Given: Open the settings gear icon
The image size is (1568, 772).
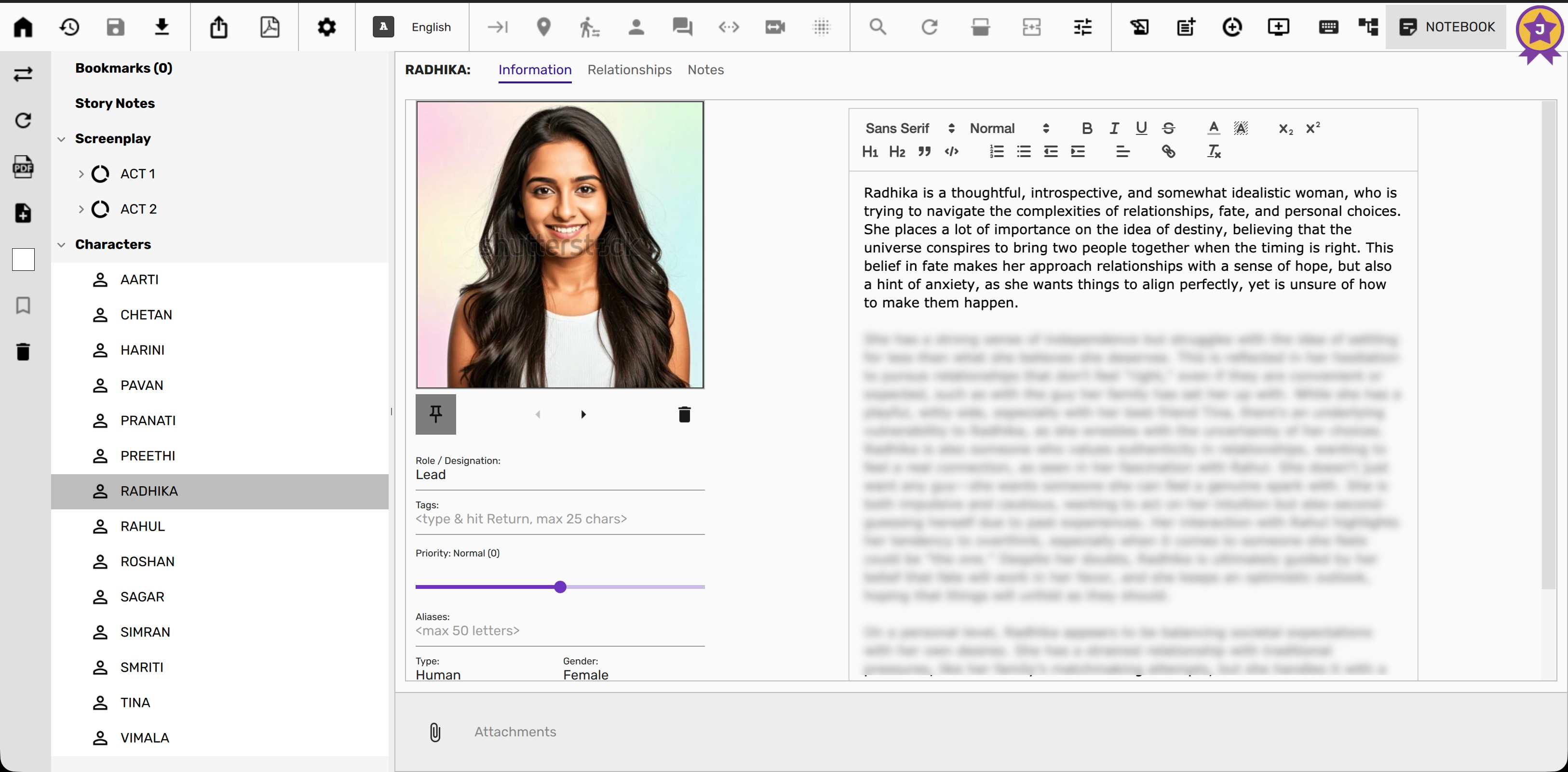Looking at the screenshot, I should [327, 27].
